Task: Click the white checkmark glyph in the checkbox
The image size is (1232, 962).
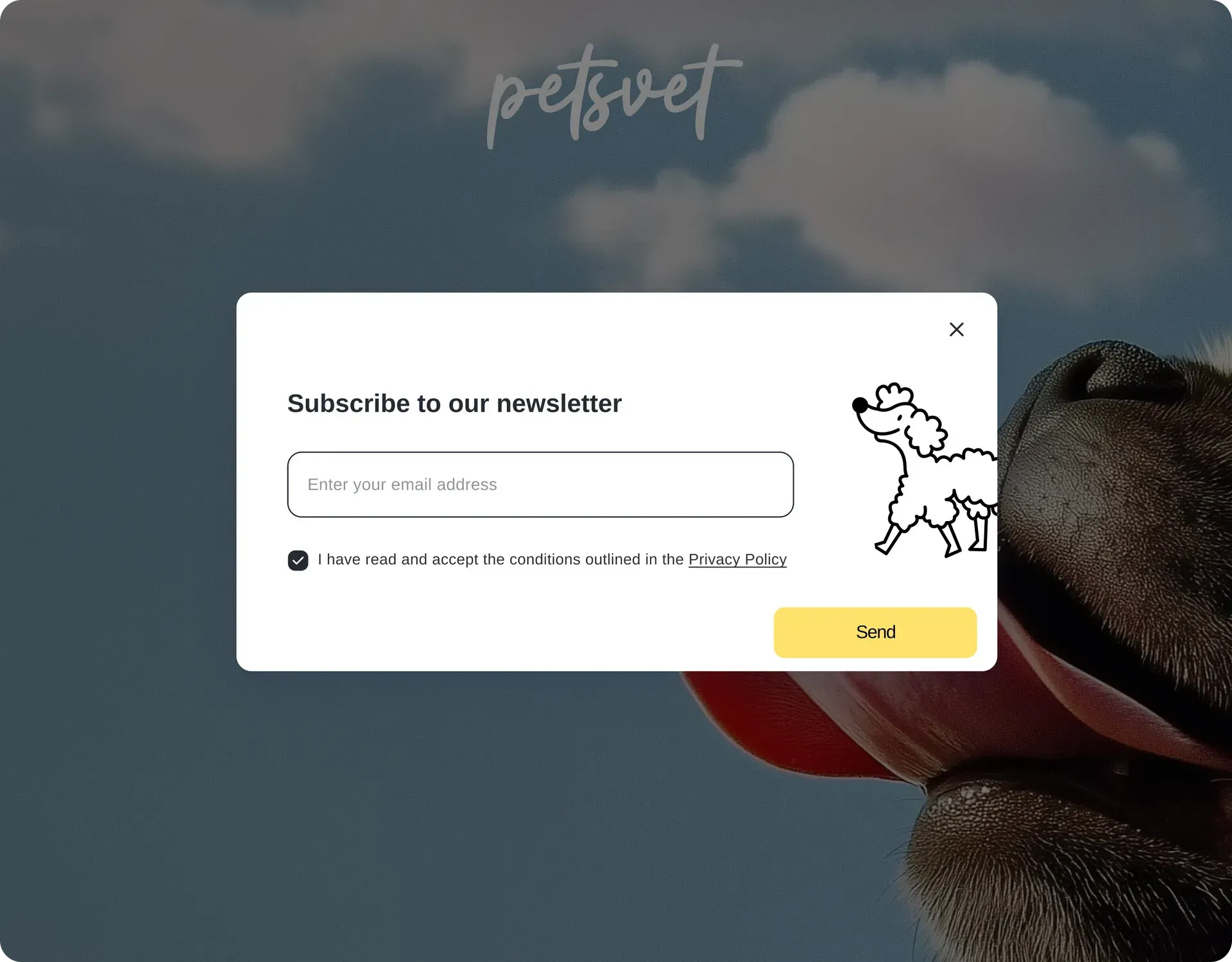Action: 298,560
